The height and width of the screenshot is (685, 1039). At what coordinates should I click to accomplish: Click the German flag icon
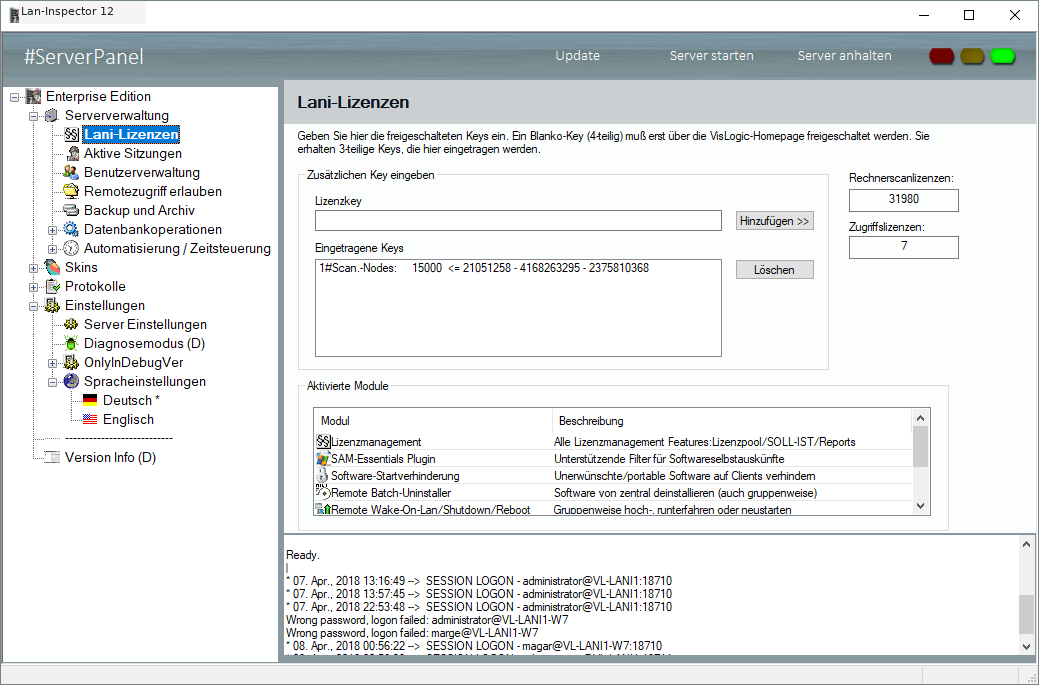click(x=90, y=401)
